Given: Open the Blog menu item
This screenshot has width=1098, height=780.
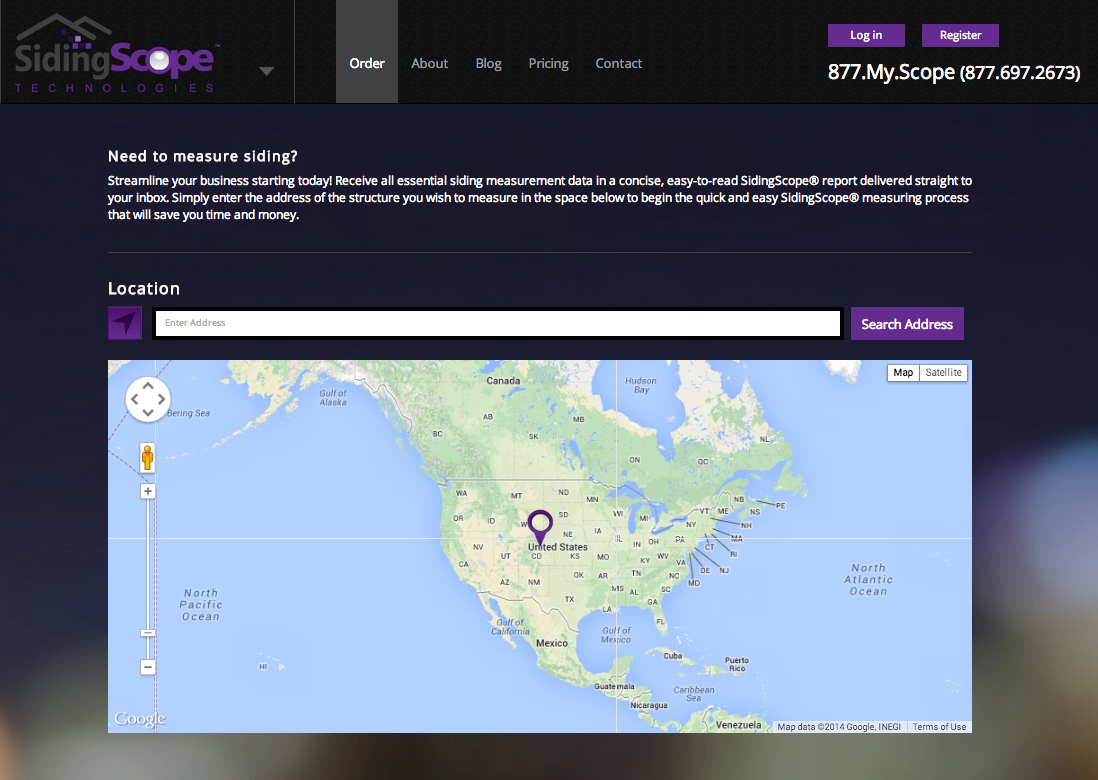Looking at the screenshot, I should pyautogui.click(x=488, y=64).
